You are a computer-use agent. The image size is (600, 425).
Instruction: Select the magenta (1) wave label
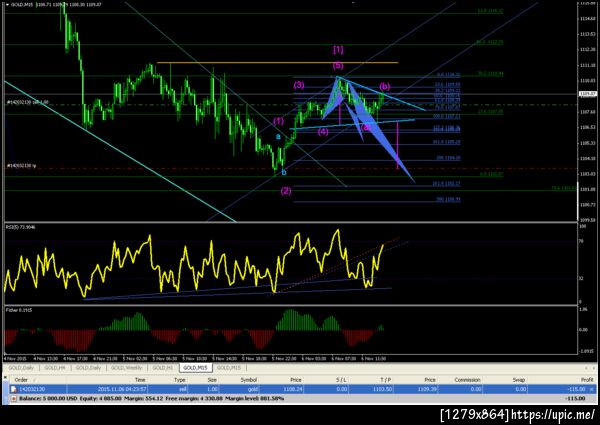[x=279, y=121]
